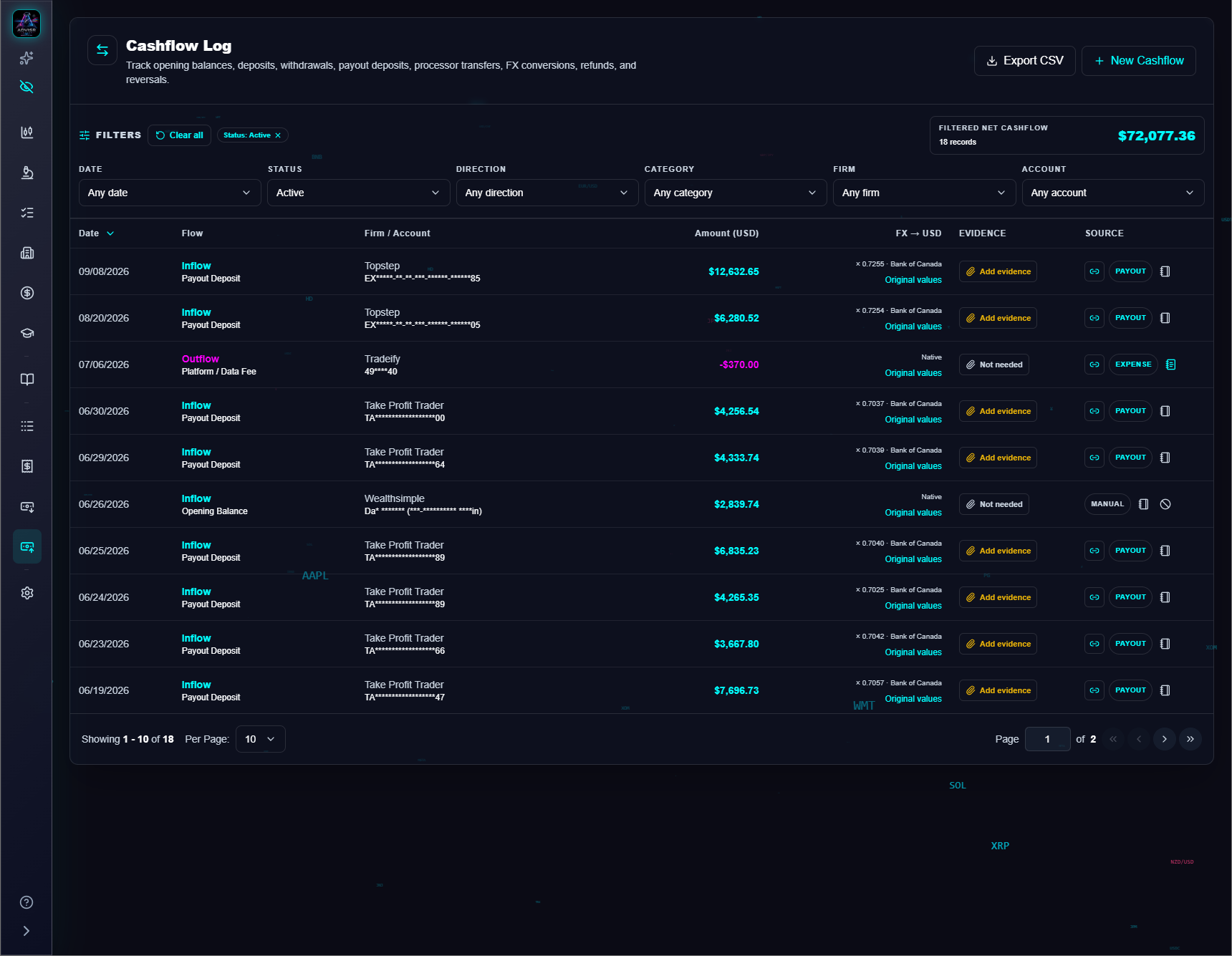Go to the next page arrow

1164,739
